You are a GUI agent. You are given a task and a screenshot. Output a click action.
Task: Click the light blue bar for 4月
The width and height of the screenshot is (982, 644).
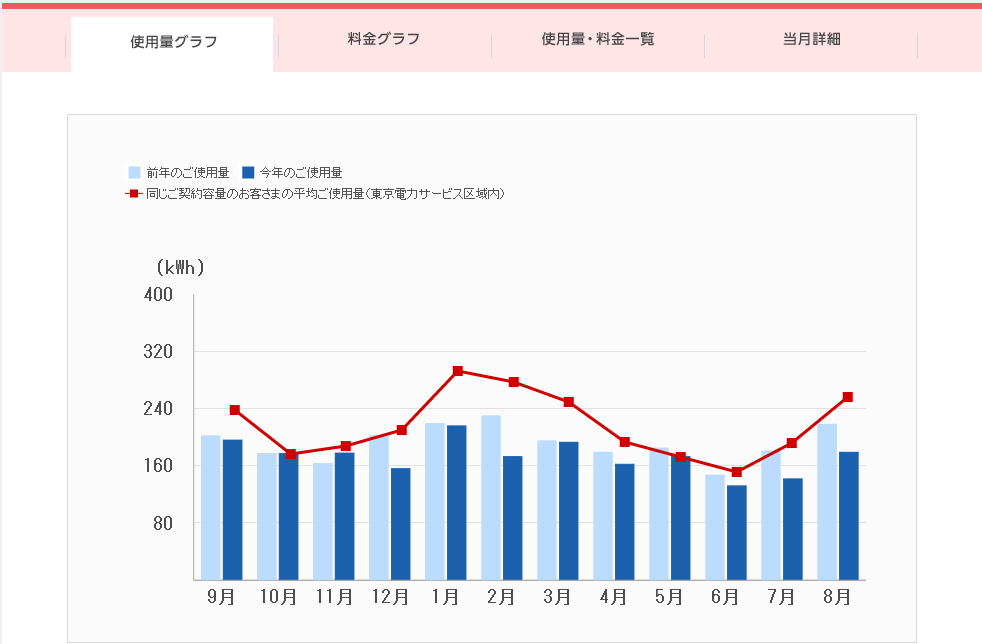pyautogui.click(x=603, y=515)
